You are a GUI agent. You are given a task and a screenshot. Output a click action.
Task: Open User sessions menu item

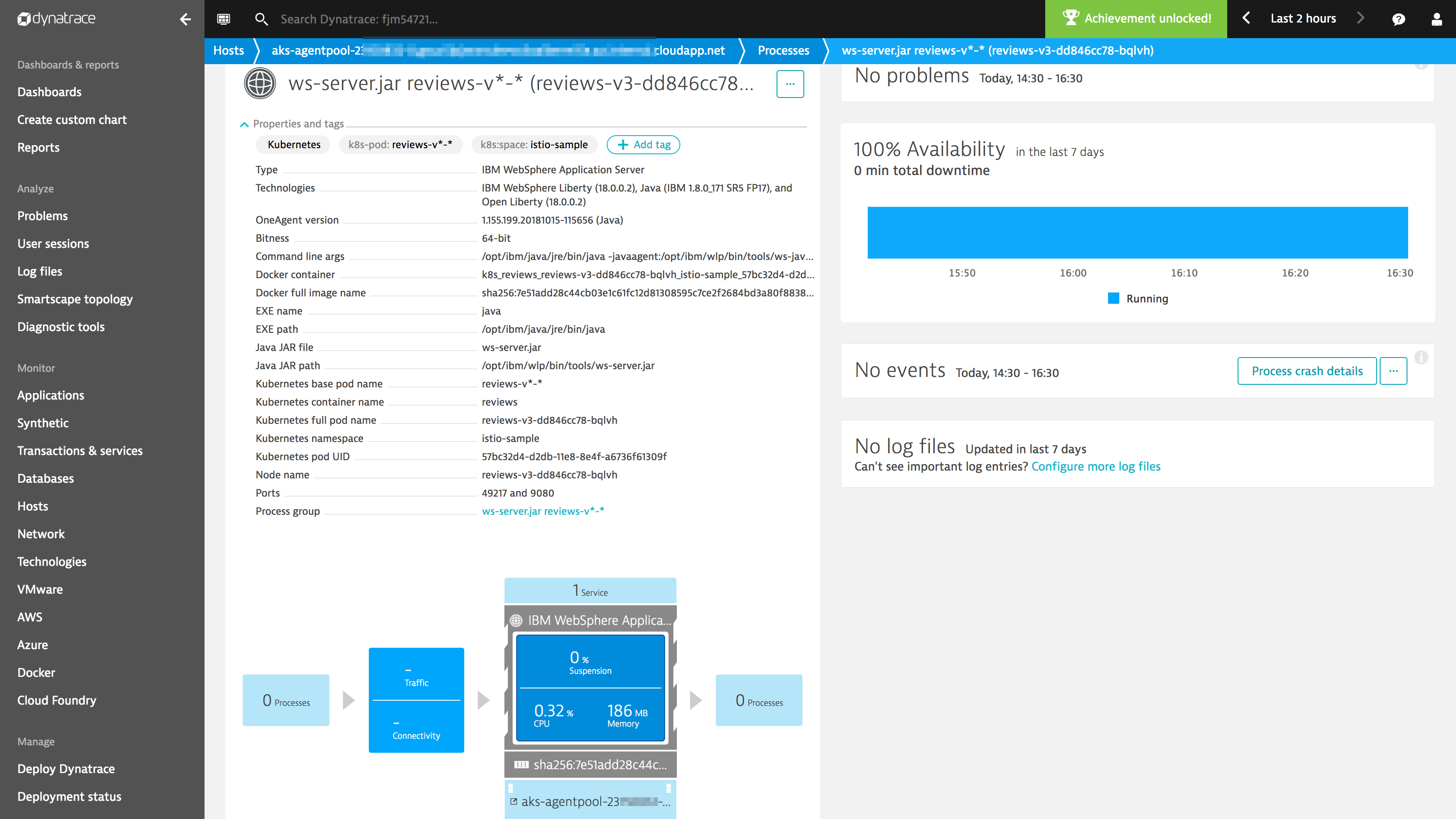pos(53,244)
